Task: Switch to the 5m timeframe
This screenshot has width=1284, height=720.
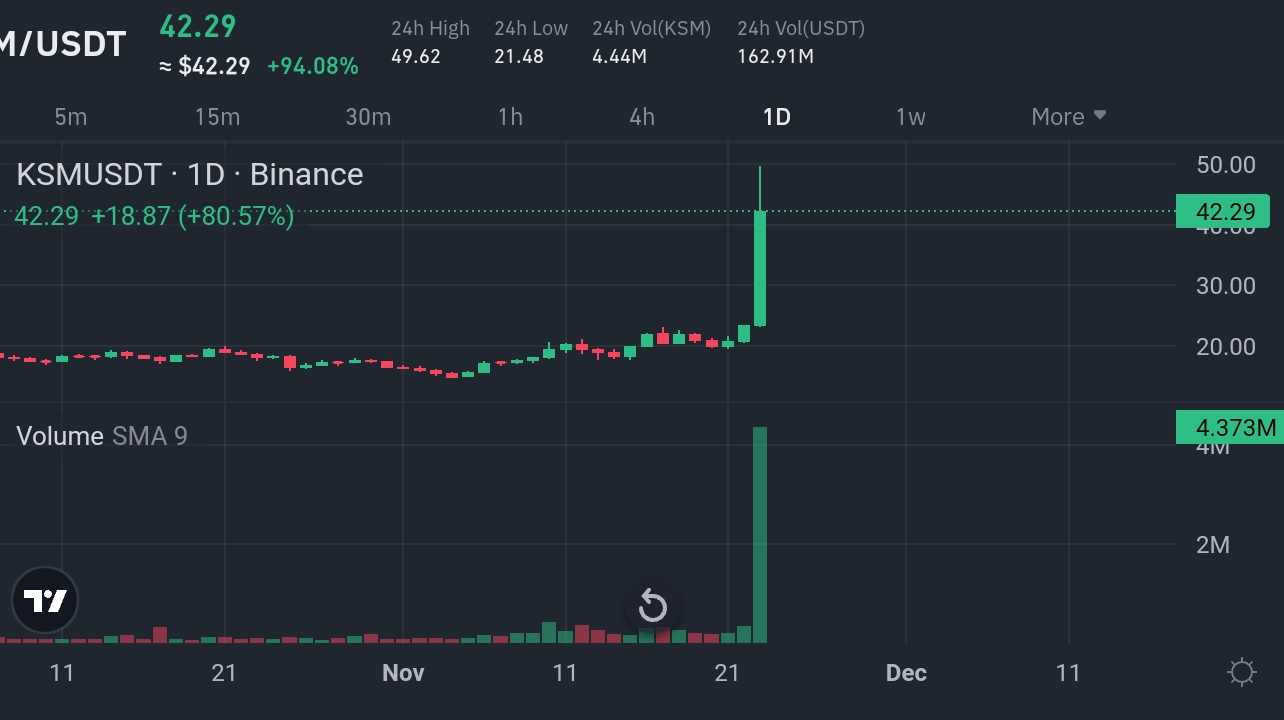Action: 70,116
